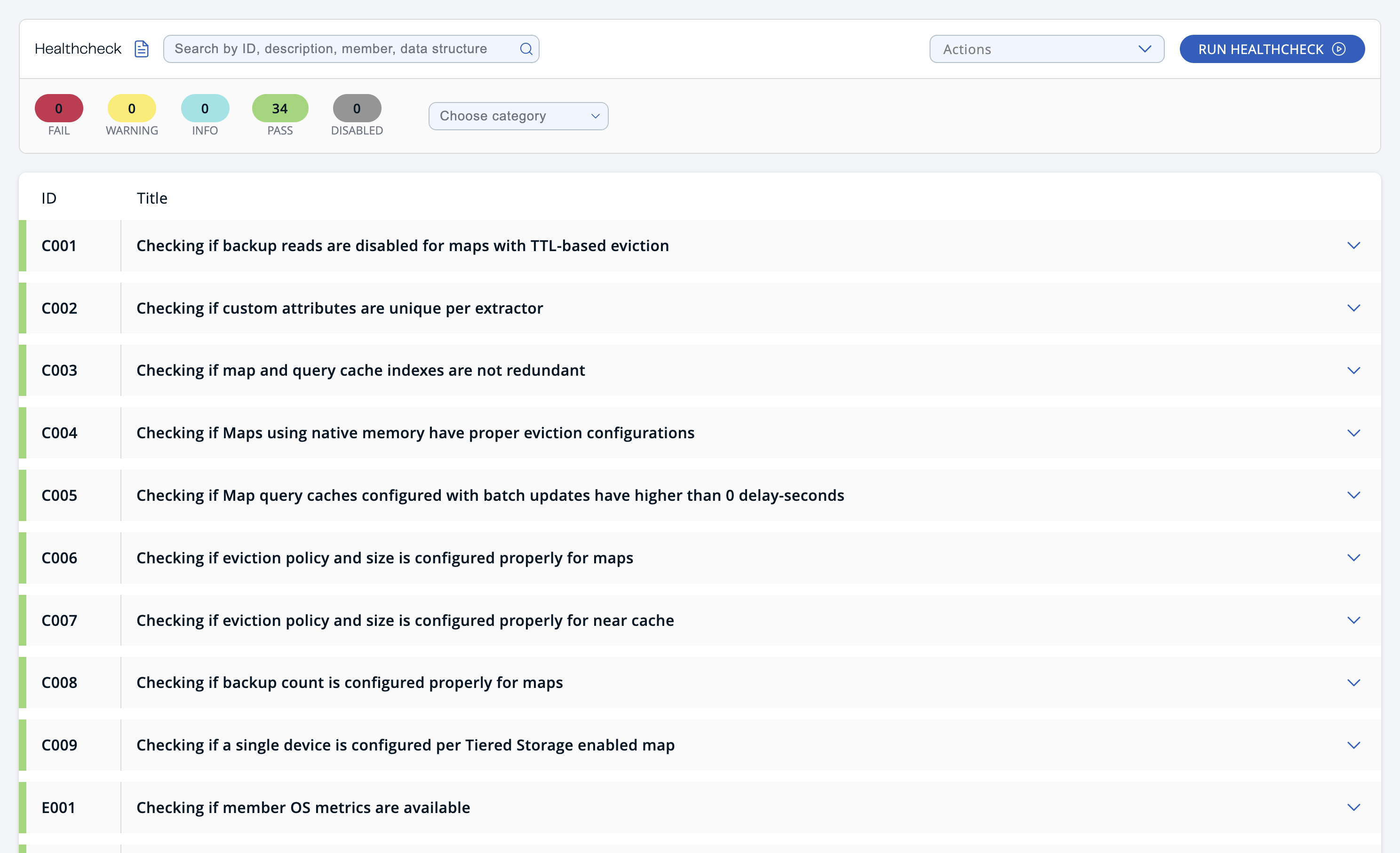The image size is (1400, 853).
Task: Expand the E001 OS metrics row
Action: pos(1353,807)
